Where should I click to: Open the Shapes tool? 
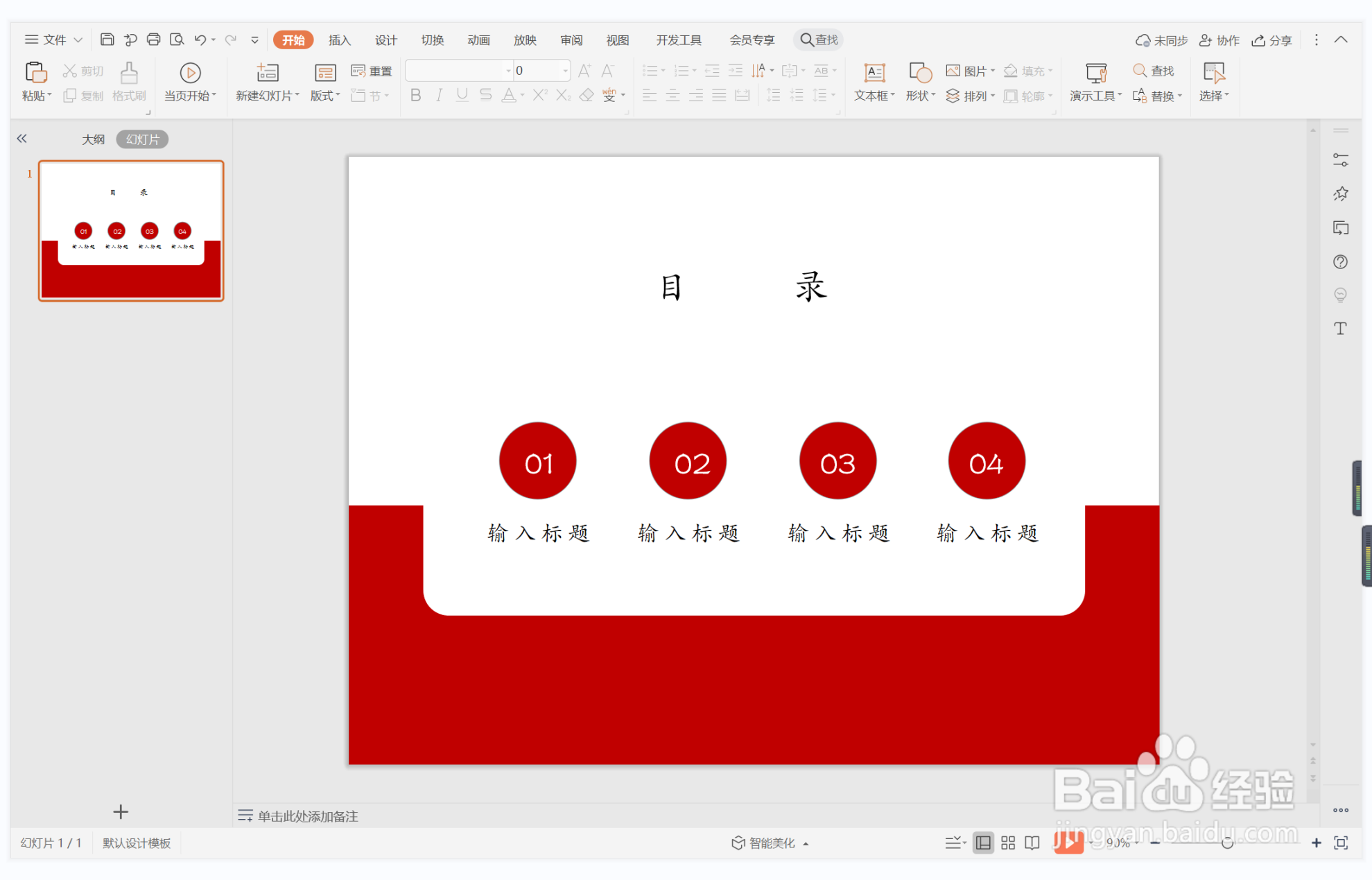click(919, 74)
